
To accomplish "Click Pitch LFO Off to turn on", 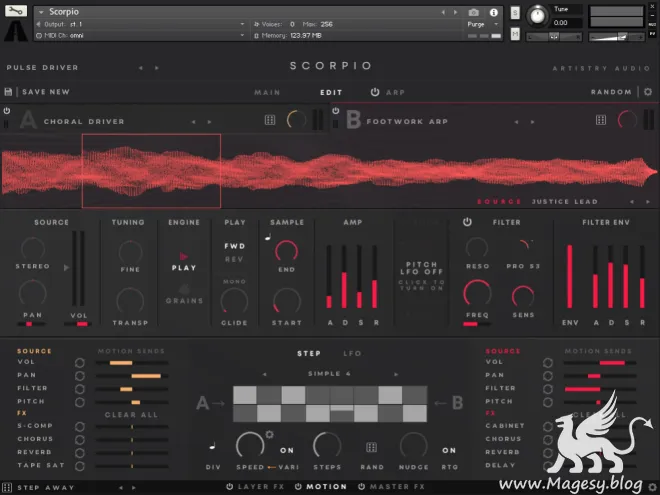I will 421,276.
